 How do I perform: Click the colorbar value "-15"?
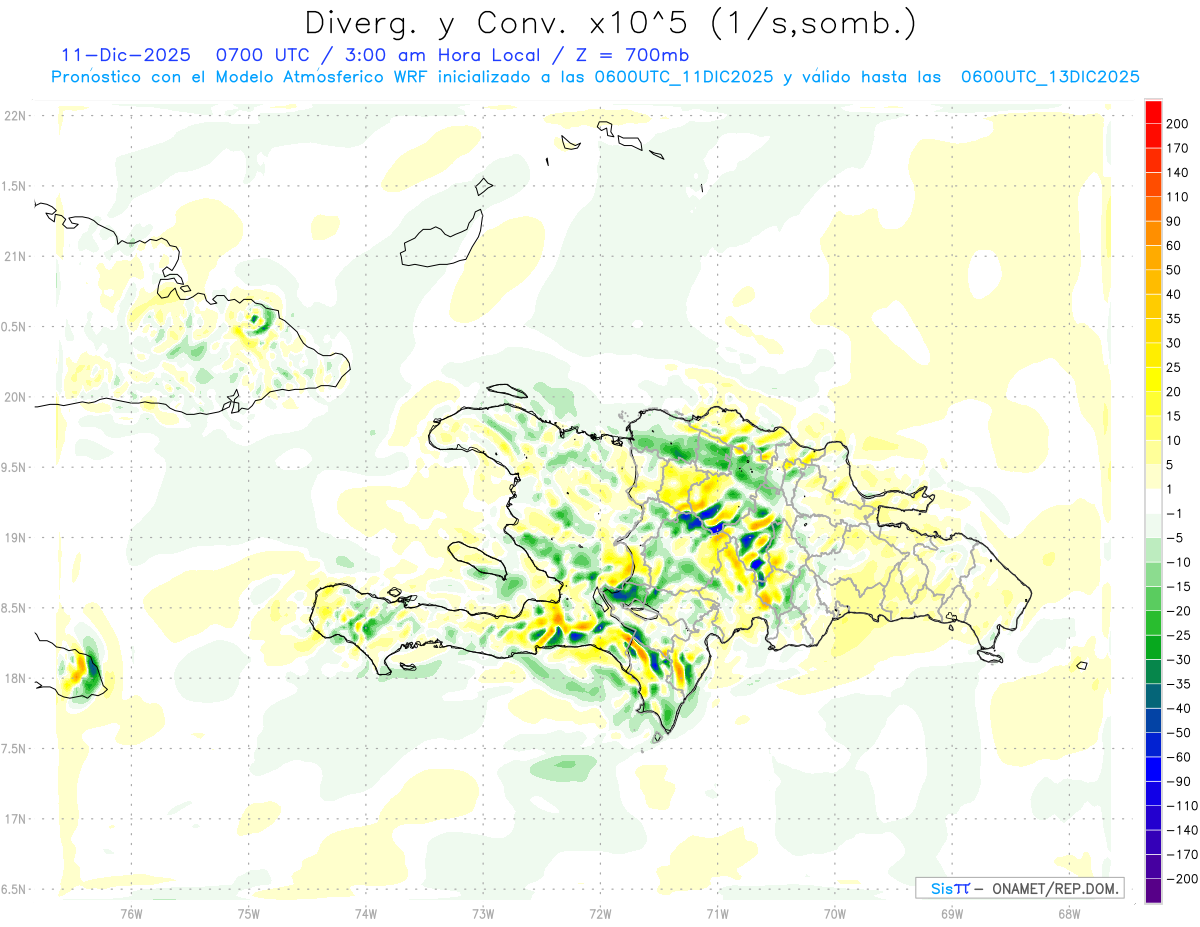pyautogui.click(x=1177, y=587)
